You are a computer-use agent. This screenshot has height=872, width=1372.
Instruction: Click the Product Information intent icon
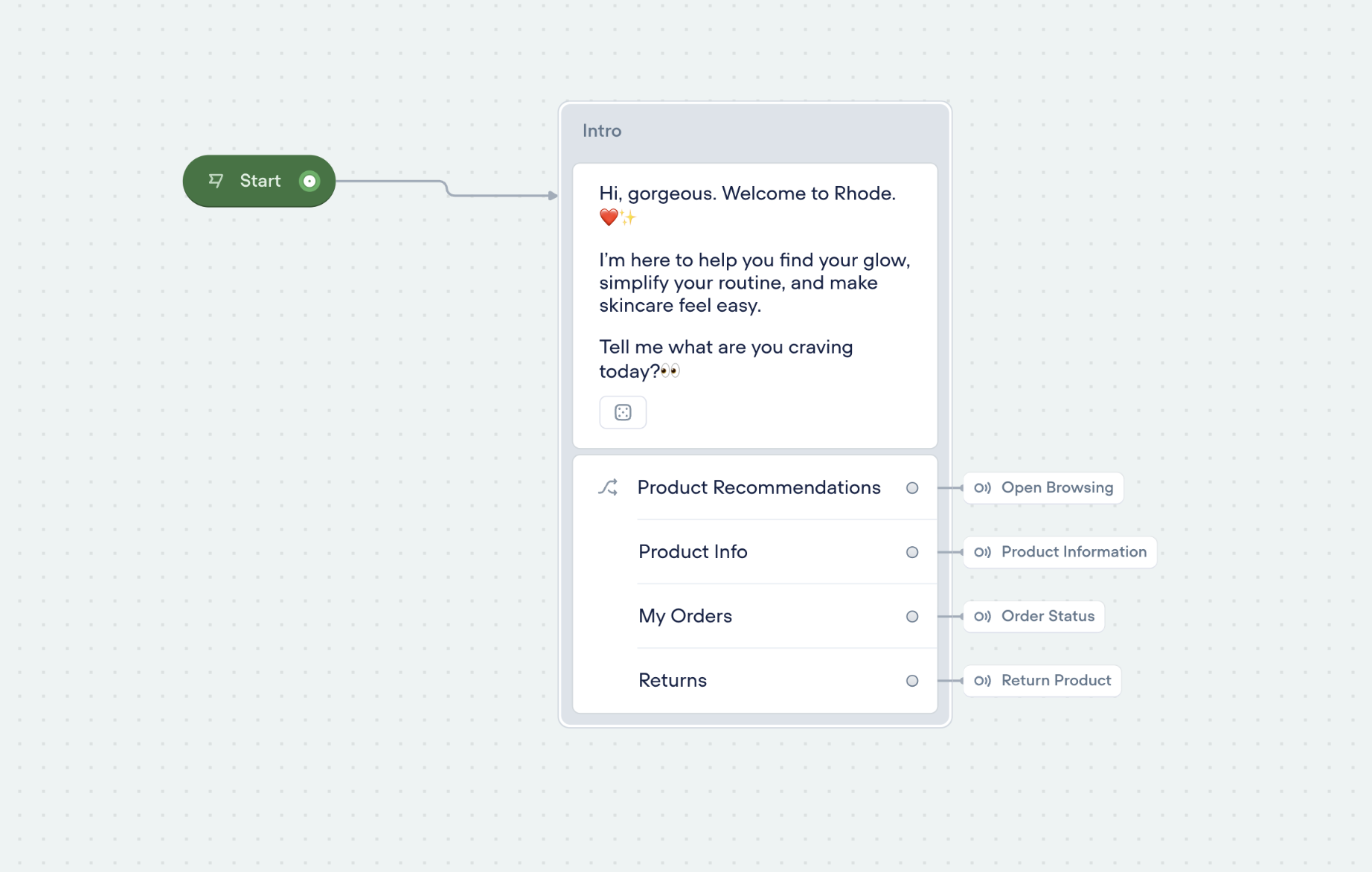click(x=982, y=552)
